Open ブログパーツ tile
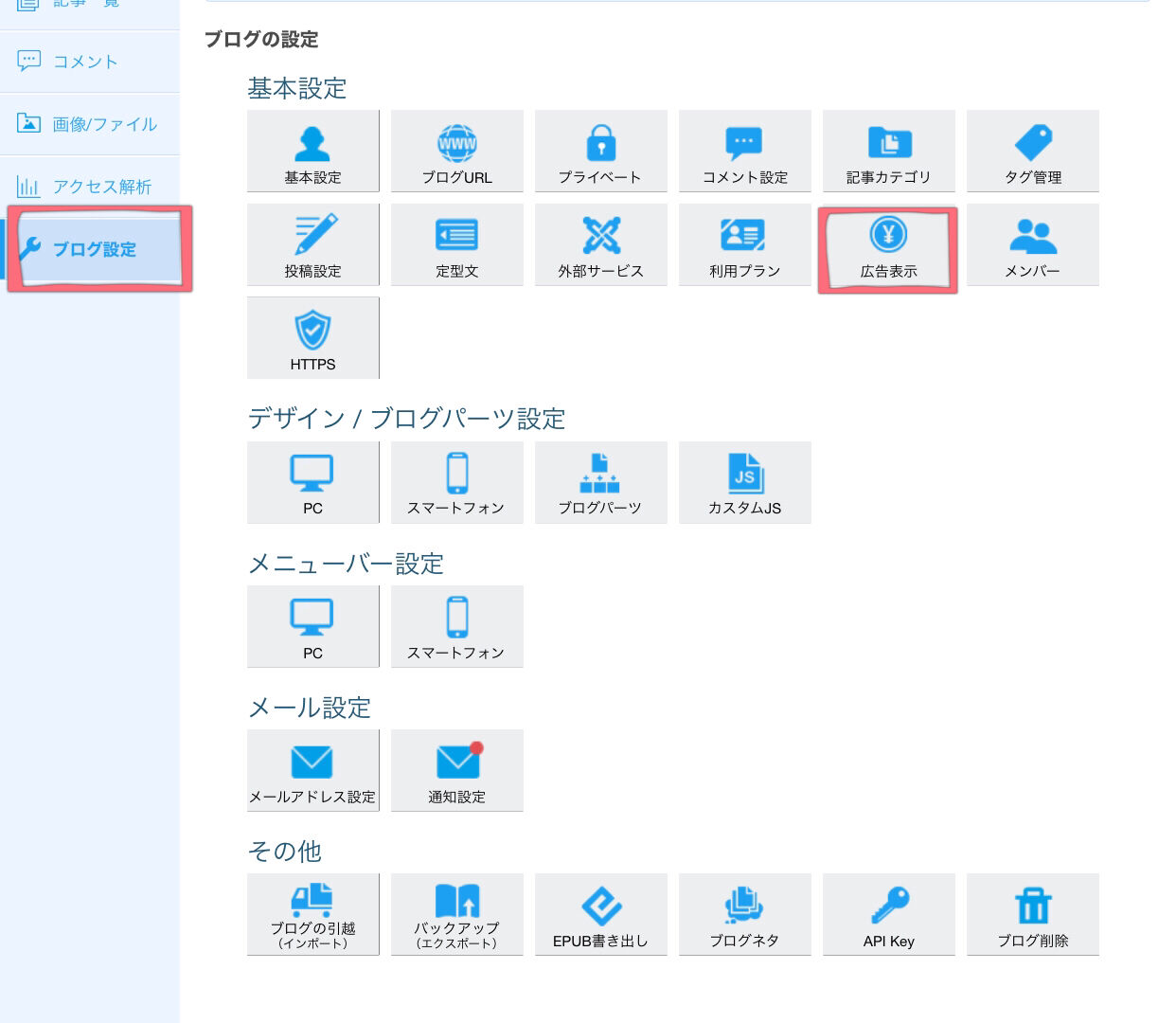 tap(601, 482)
